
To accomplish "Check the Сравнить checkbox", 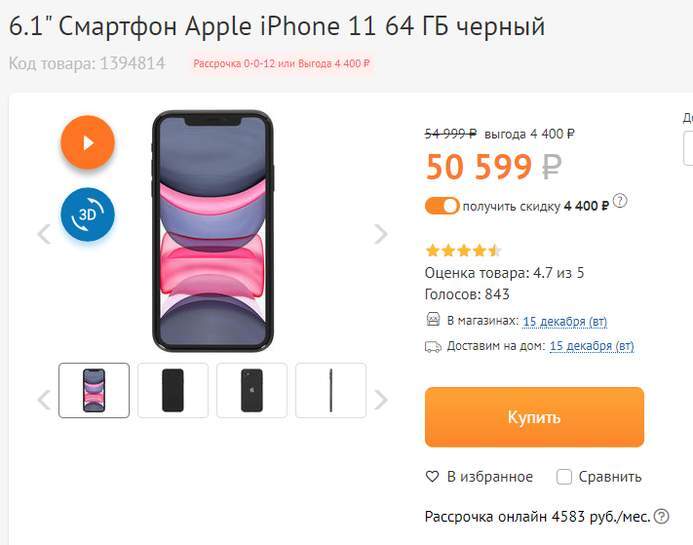I will coord(564,476).
